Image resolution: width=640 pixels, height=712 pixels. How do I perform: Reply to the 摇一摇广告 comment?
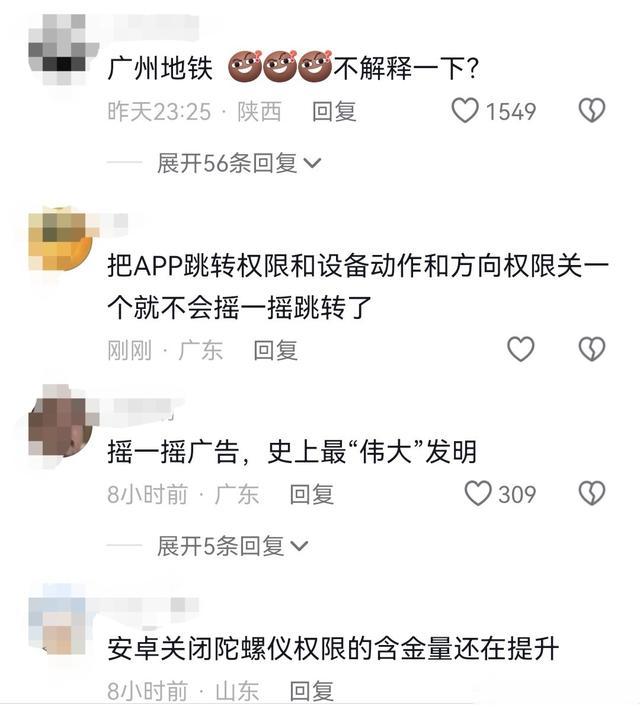coord(312,494)
